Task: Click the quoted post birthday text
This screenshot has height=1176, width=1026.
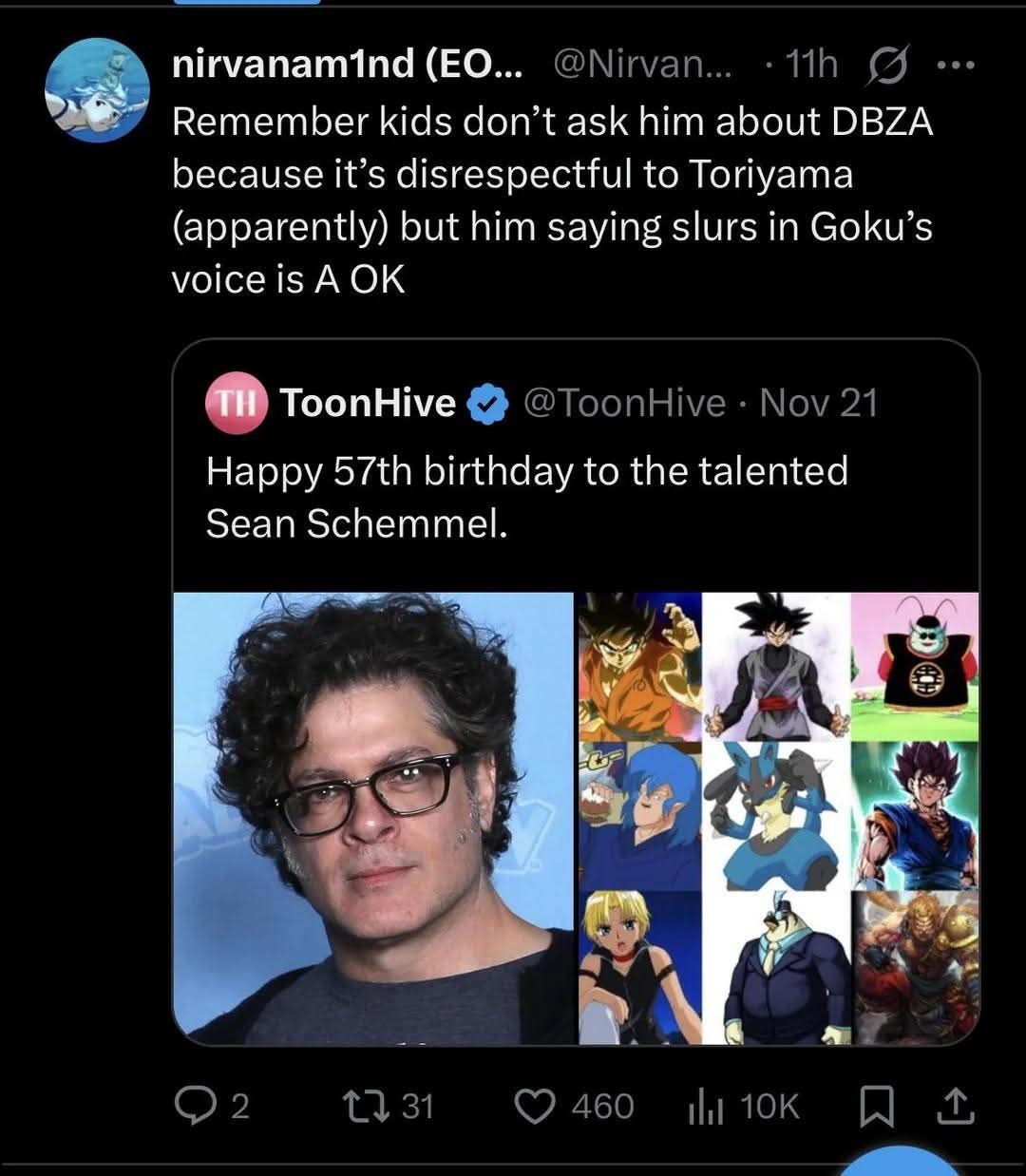Action: (526, 497)
